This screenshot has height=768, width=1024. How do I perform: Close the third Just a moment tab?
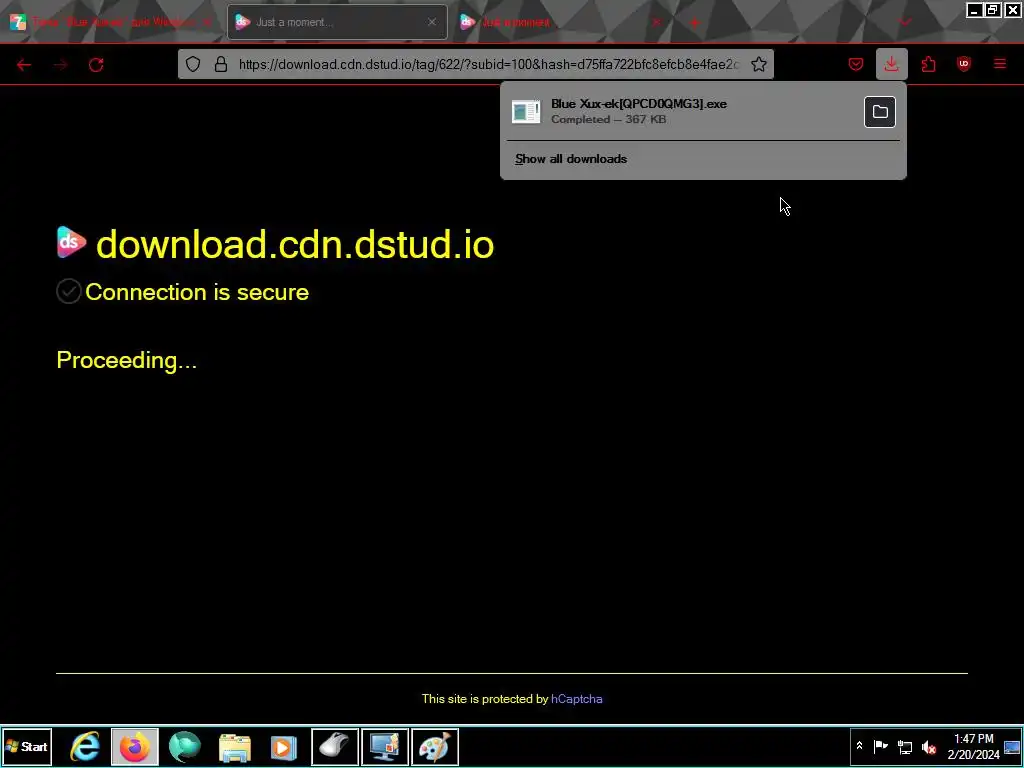click(x=657, y=22)
